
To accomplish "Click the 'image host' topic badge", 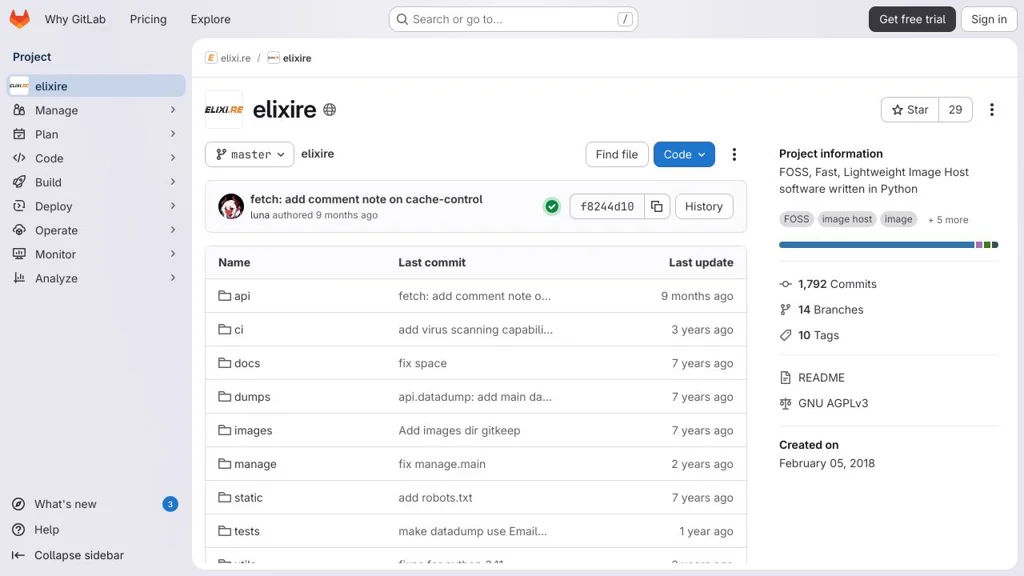I will coord(846,219).
